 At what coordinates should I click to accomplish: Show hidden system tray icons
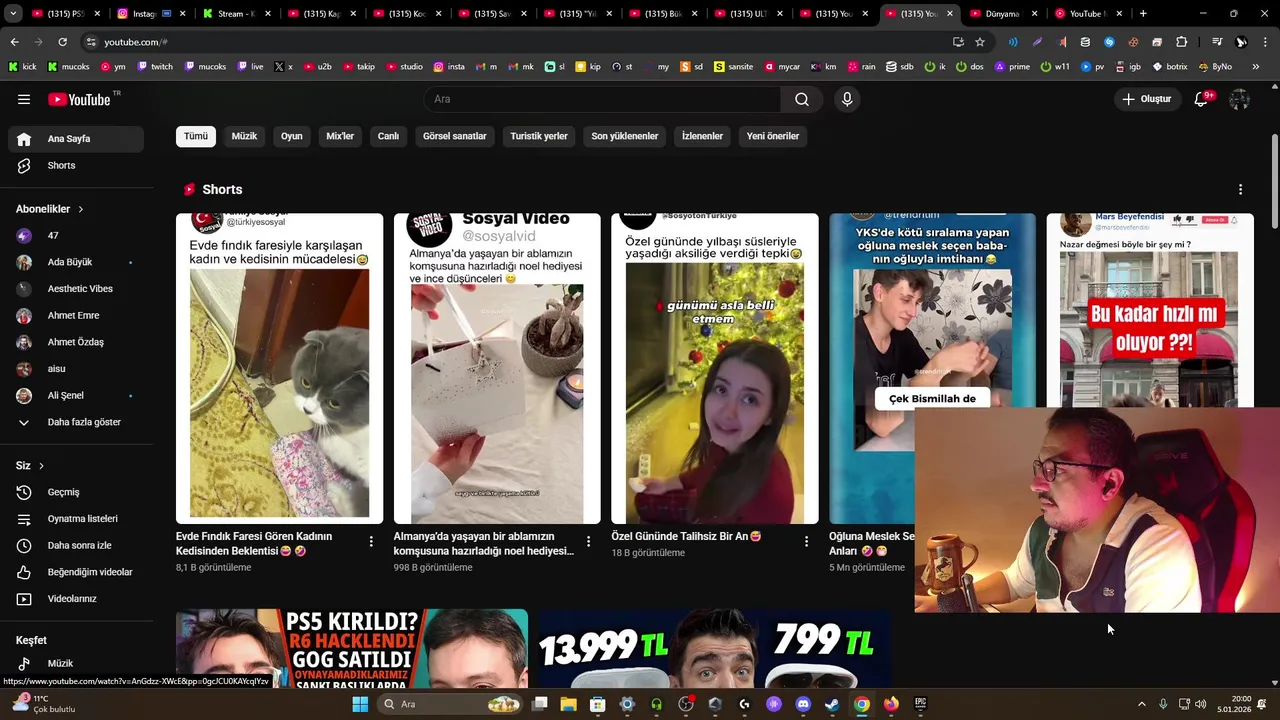1142,704
